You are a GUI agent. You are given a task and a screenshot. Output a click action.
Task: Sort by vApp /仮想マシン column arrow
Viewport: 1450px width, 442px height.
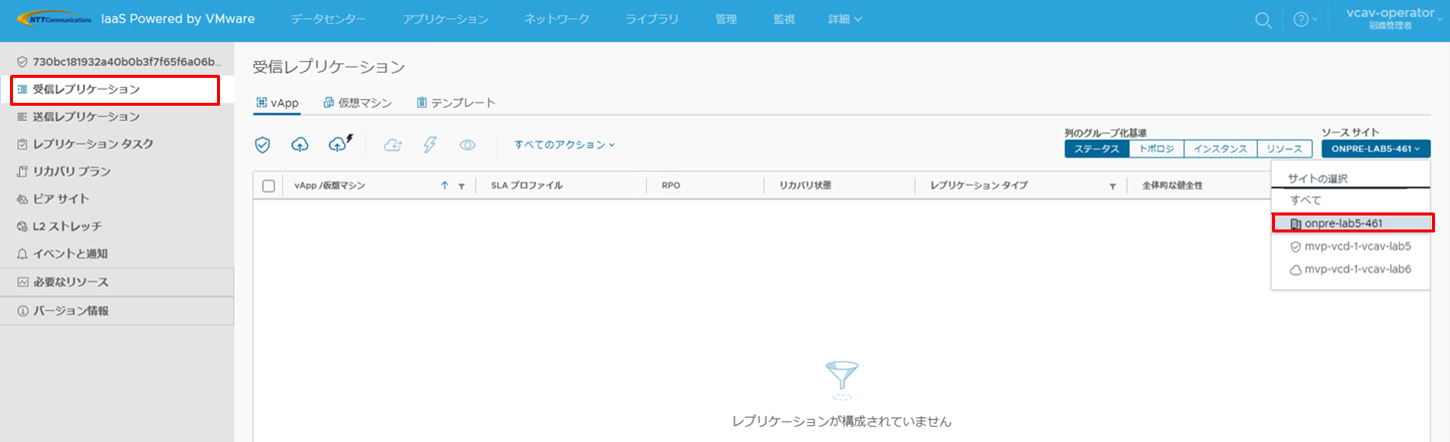tap(445, 186)
